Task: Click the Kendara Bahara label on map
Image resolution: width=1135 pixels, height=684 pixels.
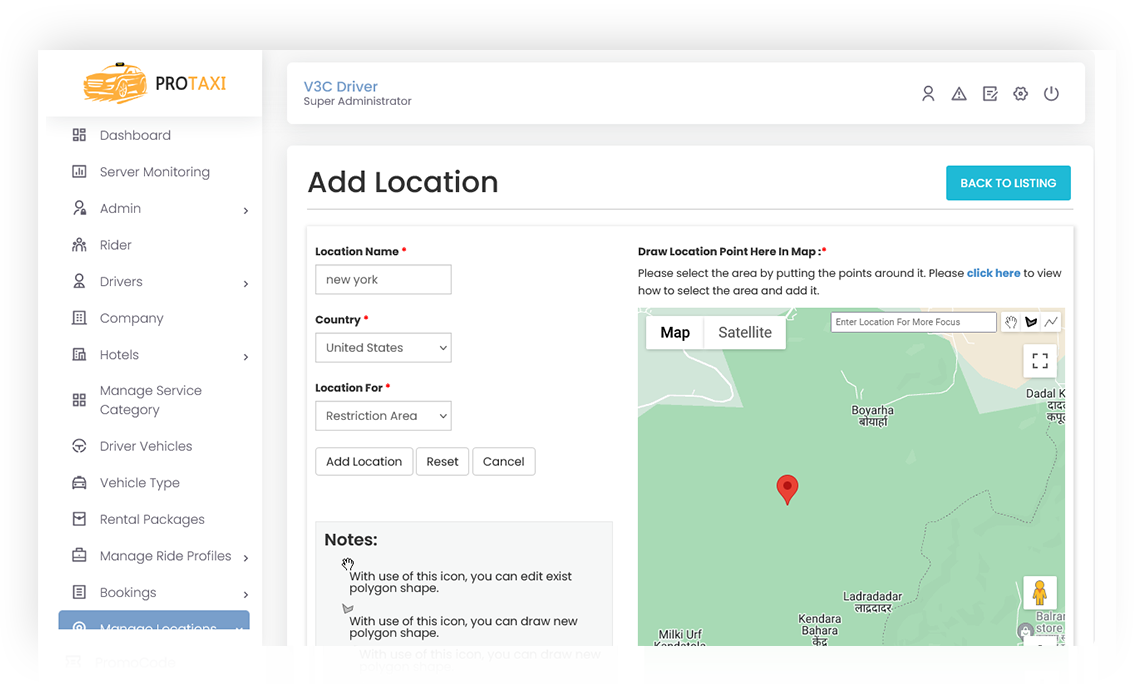Action: 819,630
